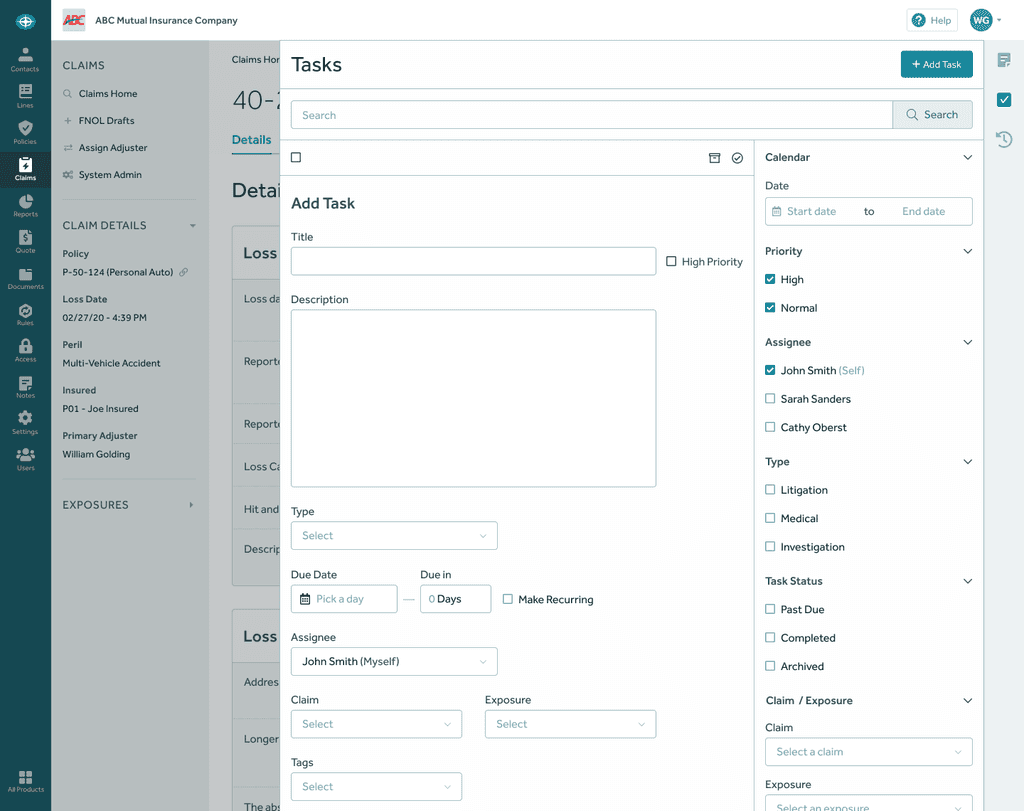Uncheck the High priority filter
This screenshot has width=1024, height=811.
point(770,279)
